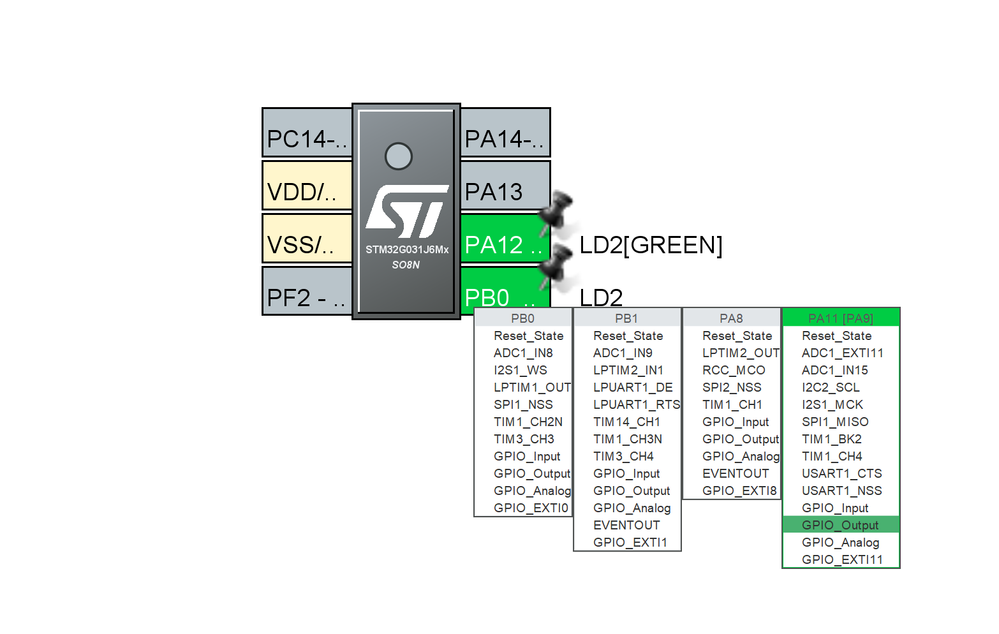The image size is (999, 634).
Task: Choose TIM3_CH4 in the PB1 menu
Action: pos(628,456)
